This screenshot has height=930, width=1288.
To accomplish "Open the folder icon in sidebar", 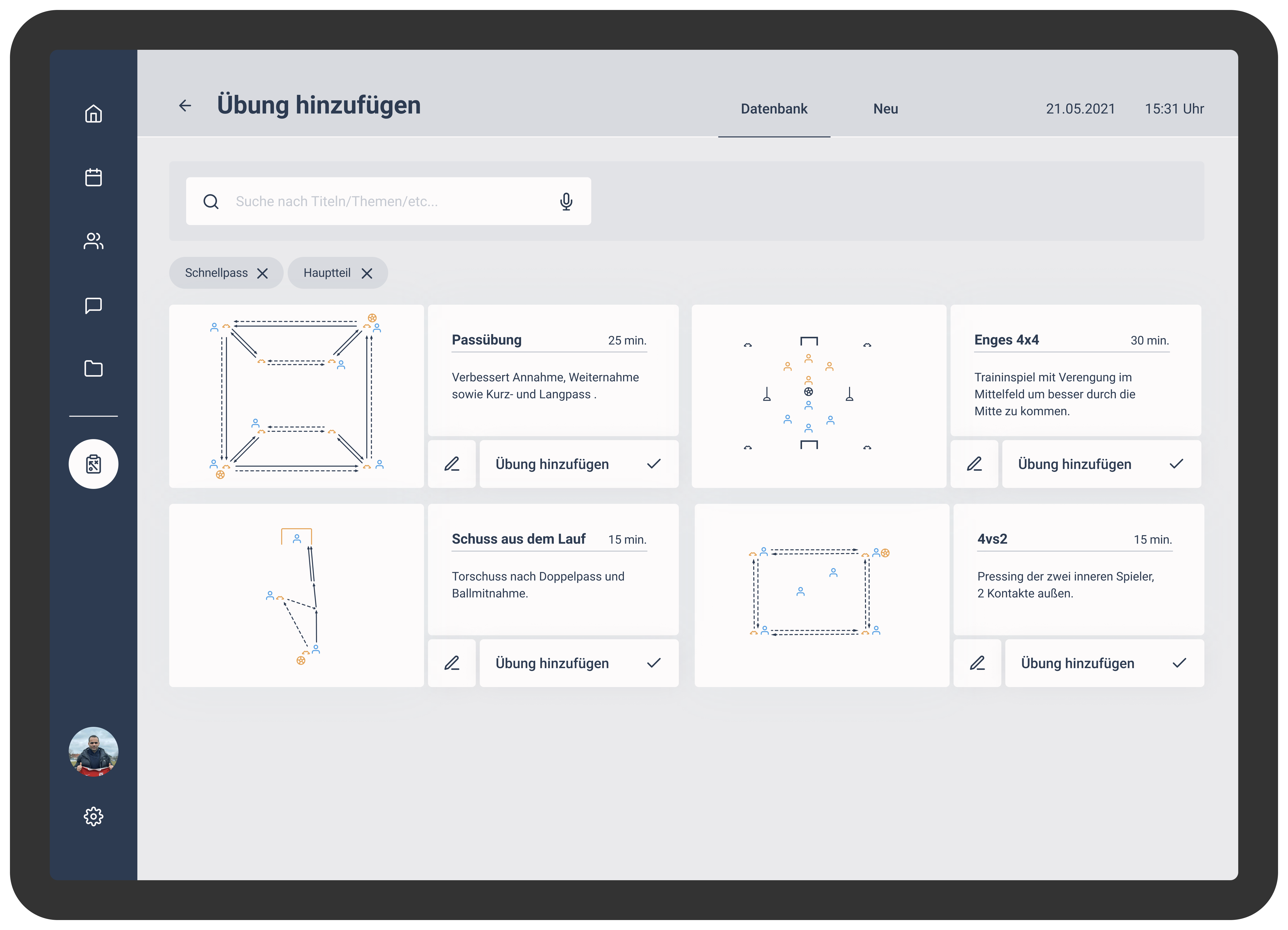I will 94,369.
